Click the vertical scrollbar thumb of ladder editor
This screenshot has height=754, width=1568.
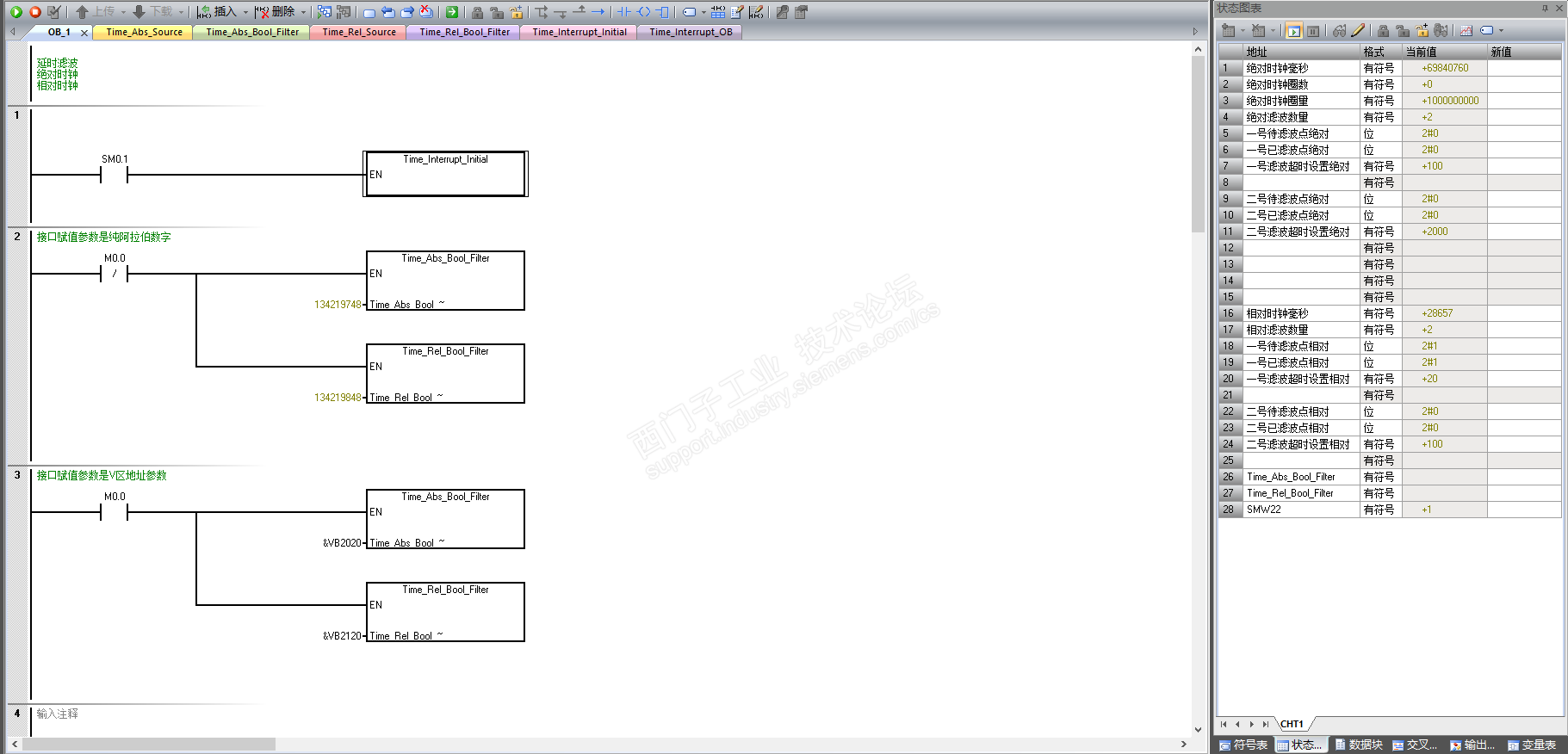pos(1198,145)
